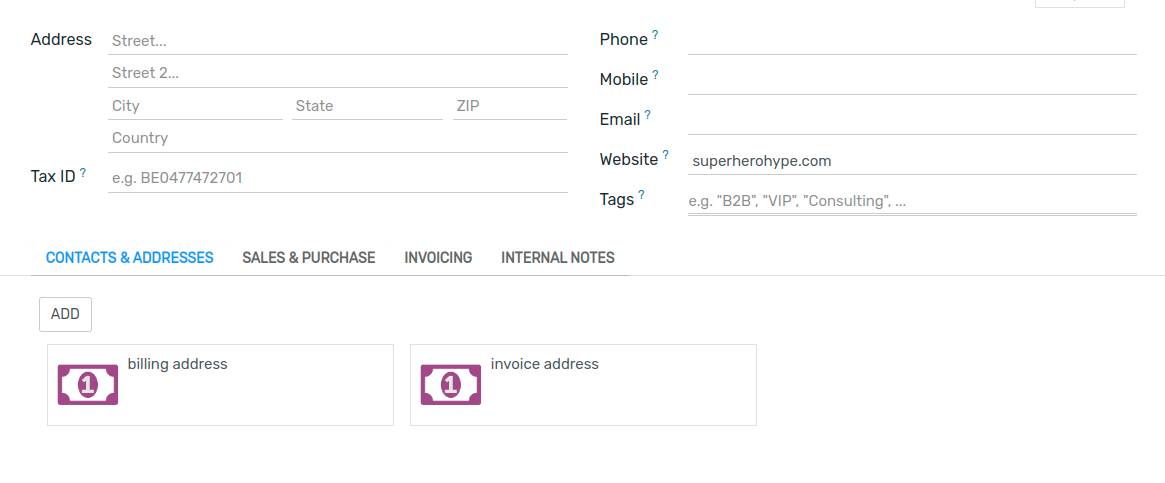Click the Tags help question mark
This screenshot has height=483, width=1165.
click(x=641, y=195)
